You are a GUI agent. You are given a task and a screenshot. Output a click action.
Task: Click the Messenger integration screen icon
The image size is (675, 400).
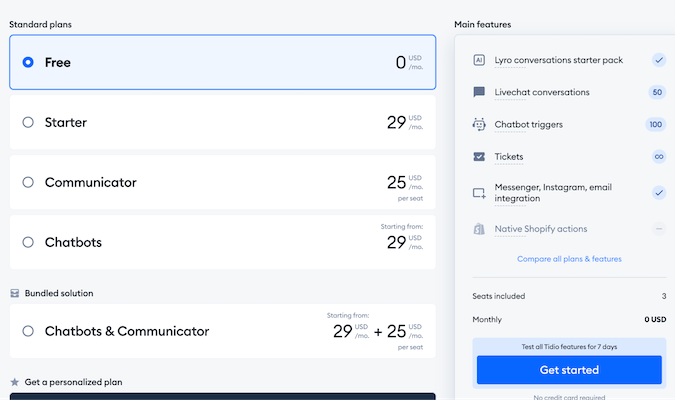478,192
